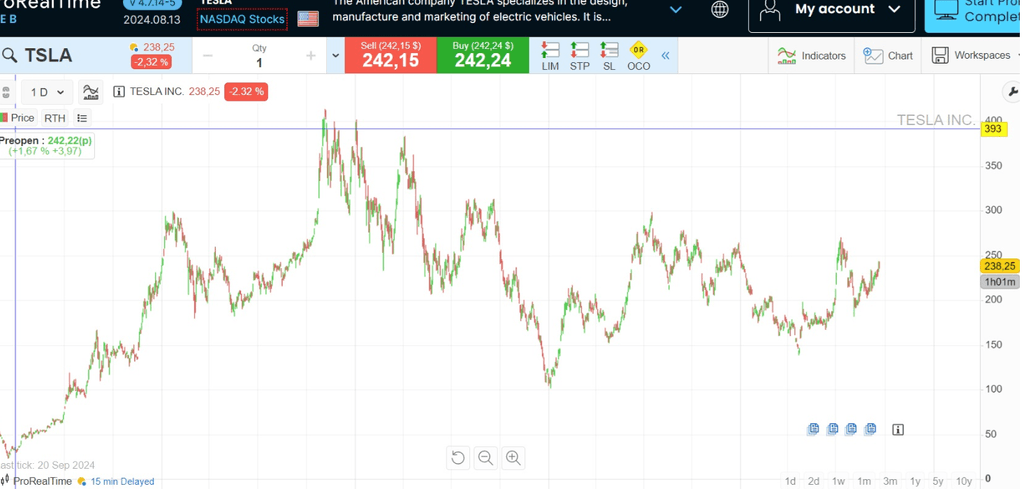Toggle the RTH trading hours option

[54, 118]
